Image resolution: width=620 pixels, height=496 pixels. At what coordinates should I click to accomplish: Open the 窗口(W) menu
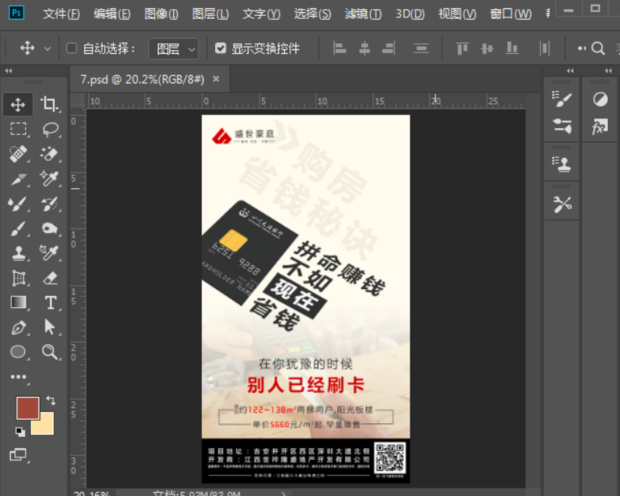pos(510,14)
